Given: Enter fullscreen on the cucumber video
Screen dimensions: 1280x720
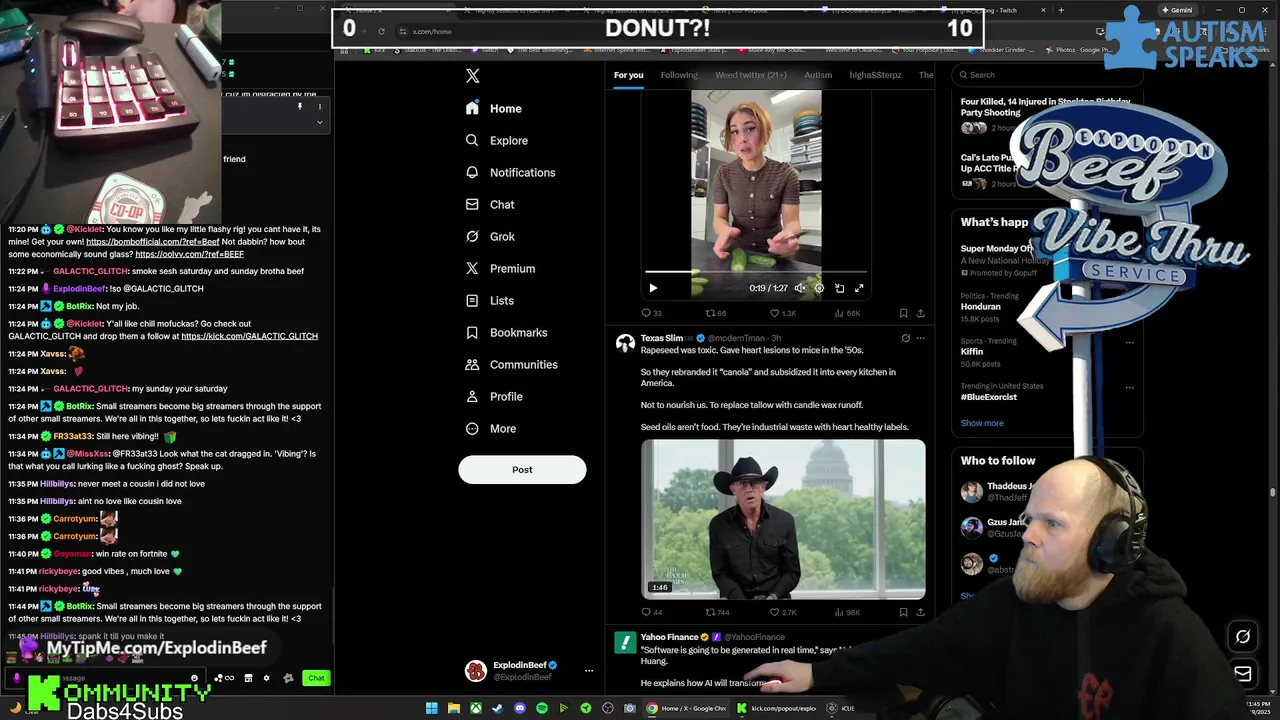Looking at the screenshot, I should 859,288.
